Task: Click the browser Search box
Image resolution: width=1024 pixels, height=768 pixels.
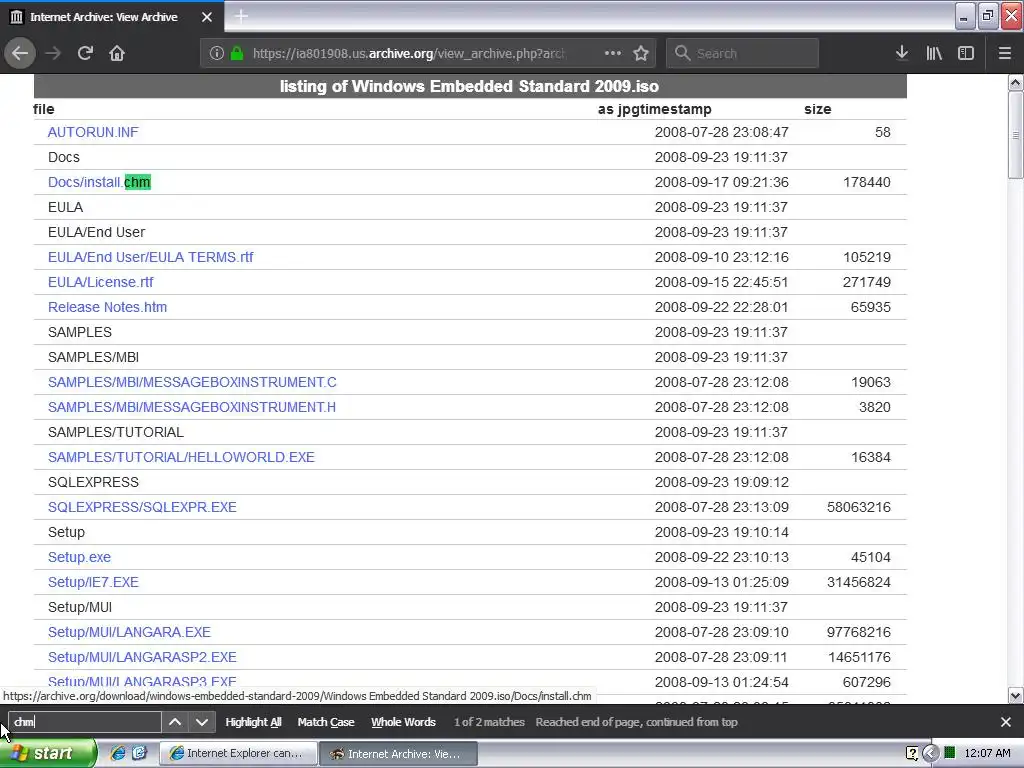Action: point(742,53)
